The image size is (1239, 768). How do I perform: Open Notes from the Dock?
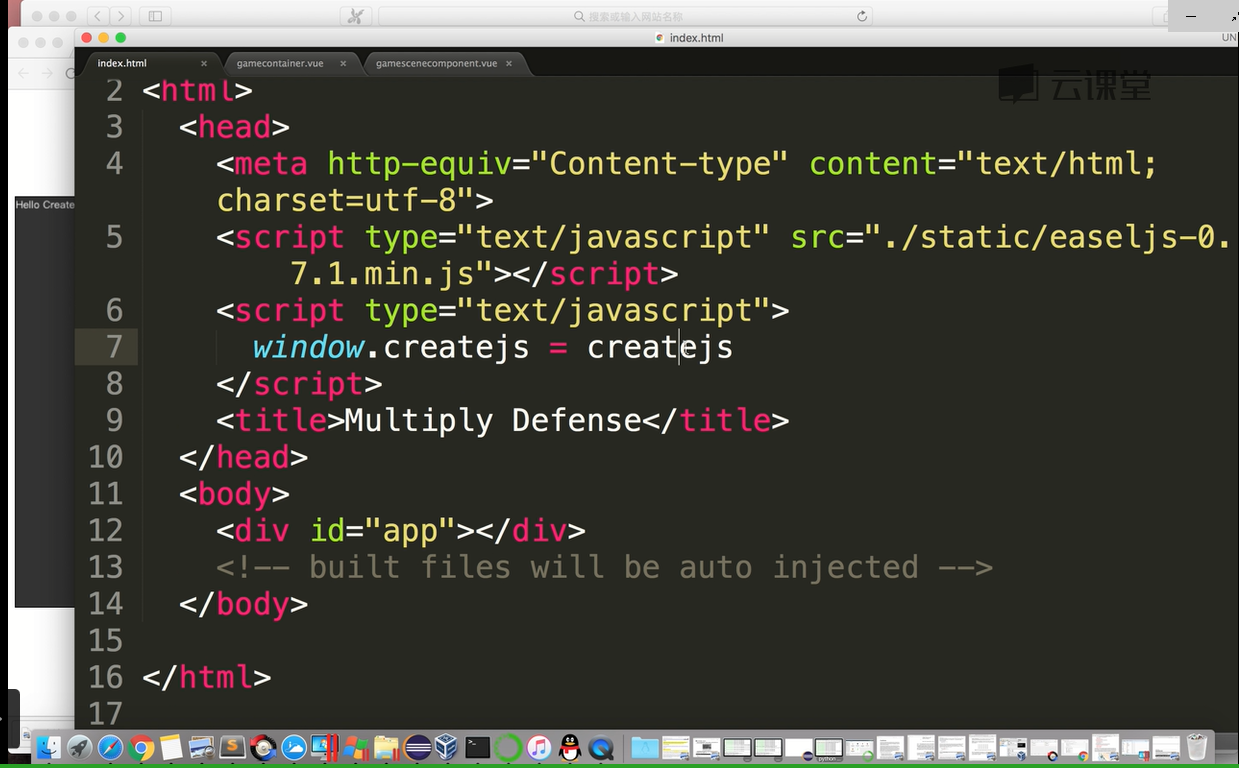(171, 747)
